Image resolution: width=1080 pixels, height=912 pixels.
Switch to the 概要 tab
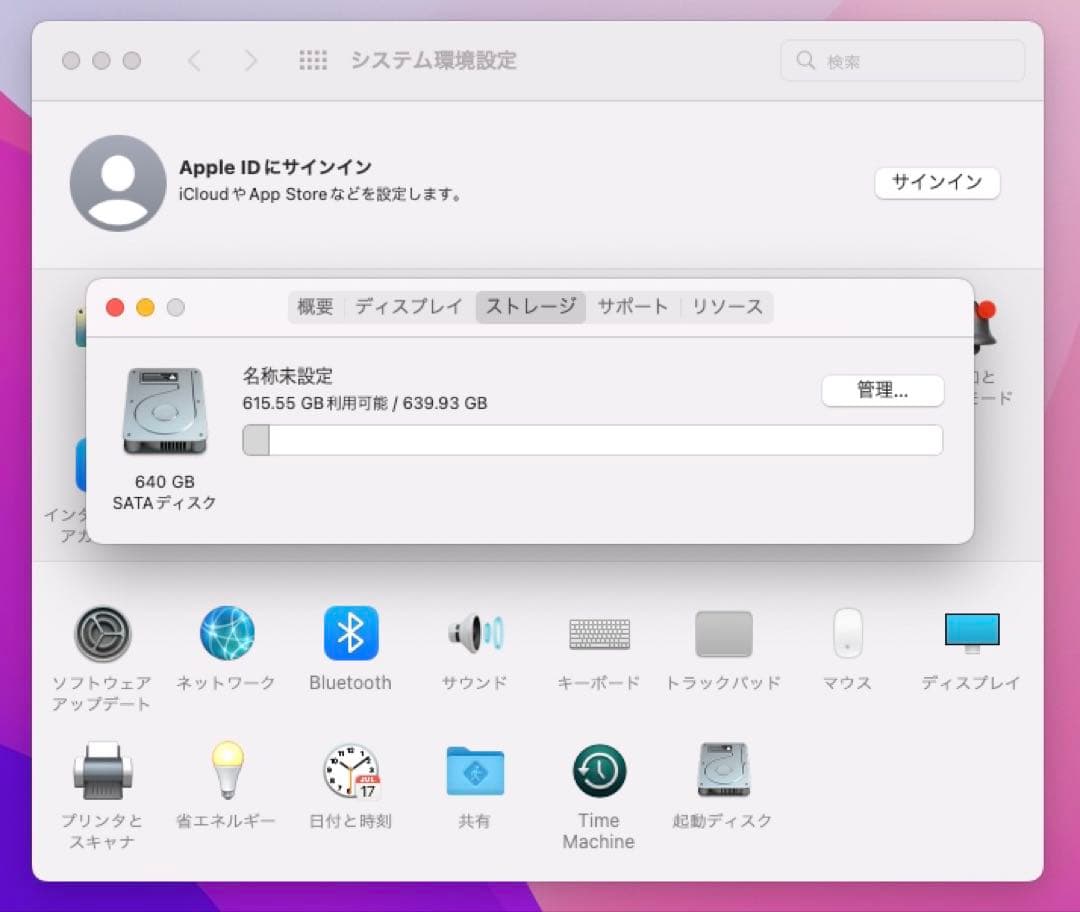point(316,307)
